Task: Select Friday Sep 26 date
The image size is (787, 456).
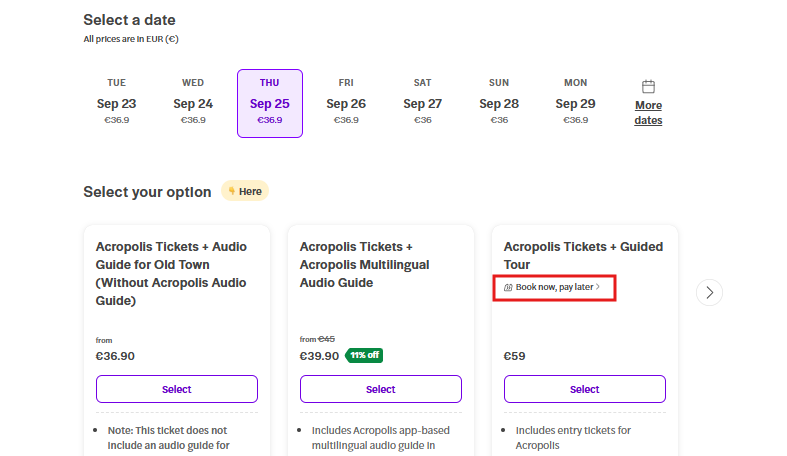Action: click(x=346, y=103)
